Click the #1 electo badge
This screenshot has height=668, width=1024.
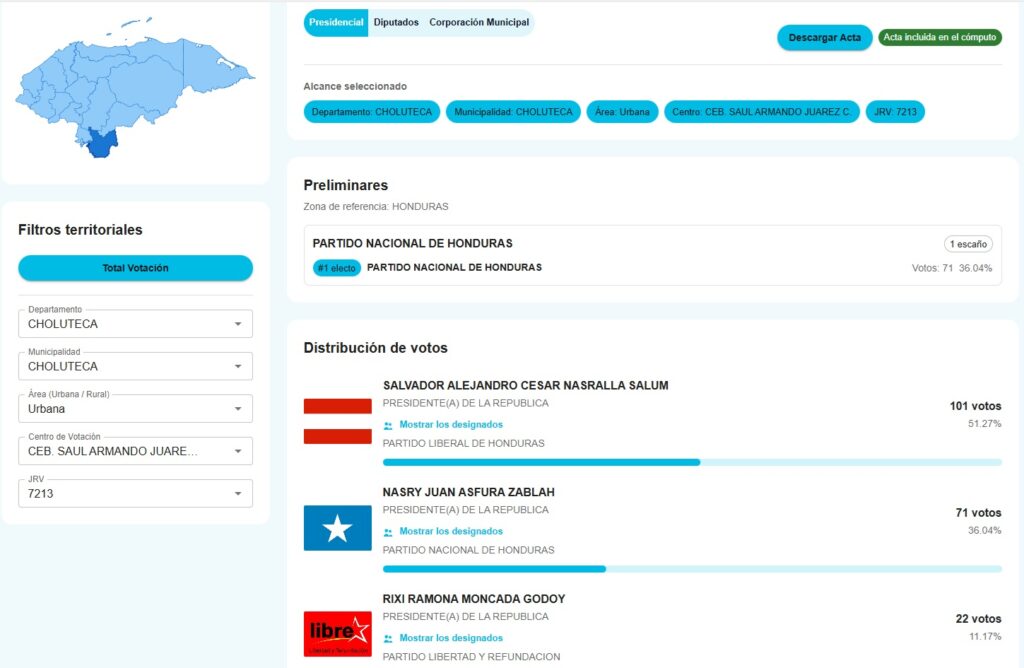tap(337, 268)
